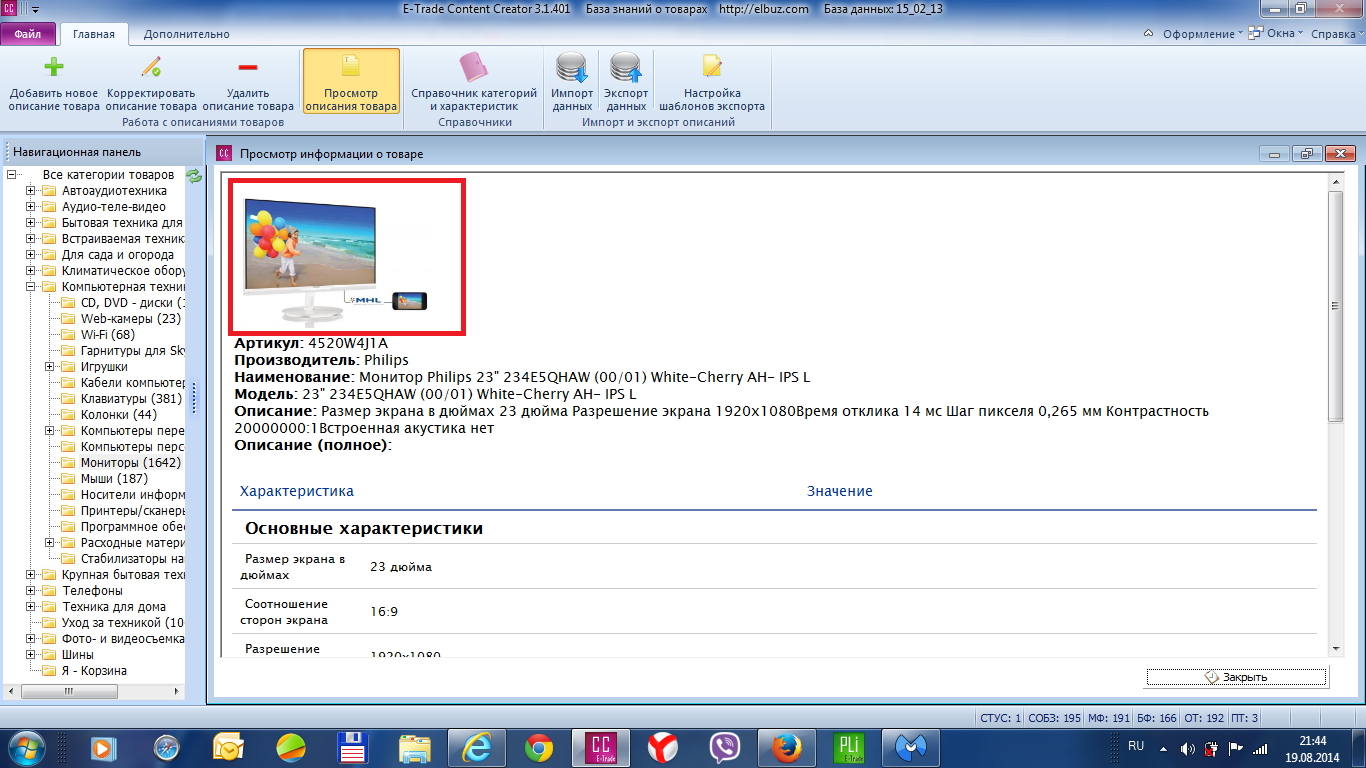
Task: Open the Файл tab
Action: [28, 34]
